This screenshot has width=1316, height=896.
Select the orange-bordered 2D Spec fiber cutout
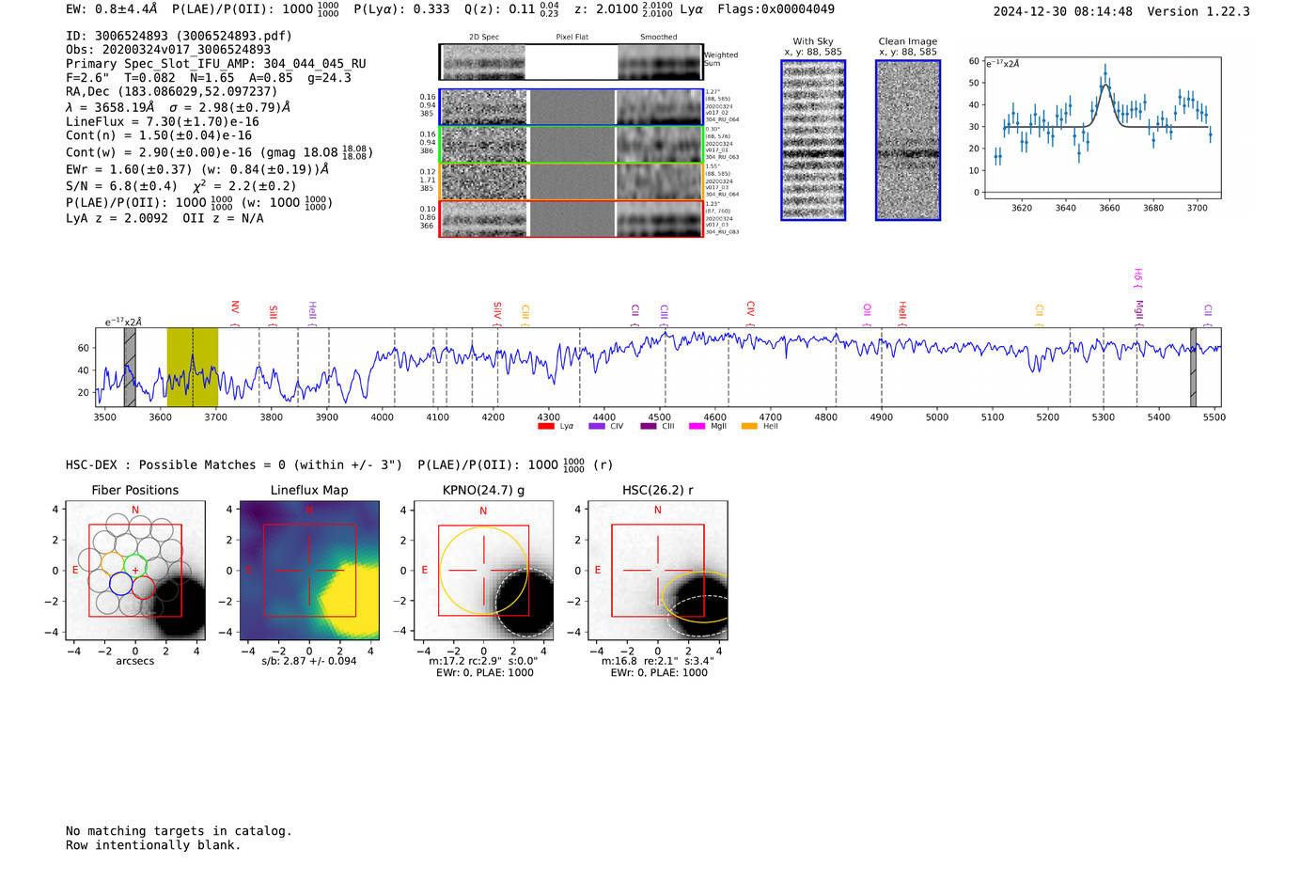pyautogui.click(x=483, y=181)
